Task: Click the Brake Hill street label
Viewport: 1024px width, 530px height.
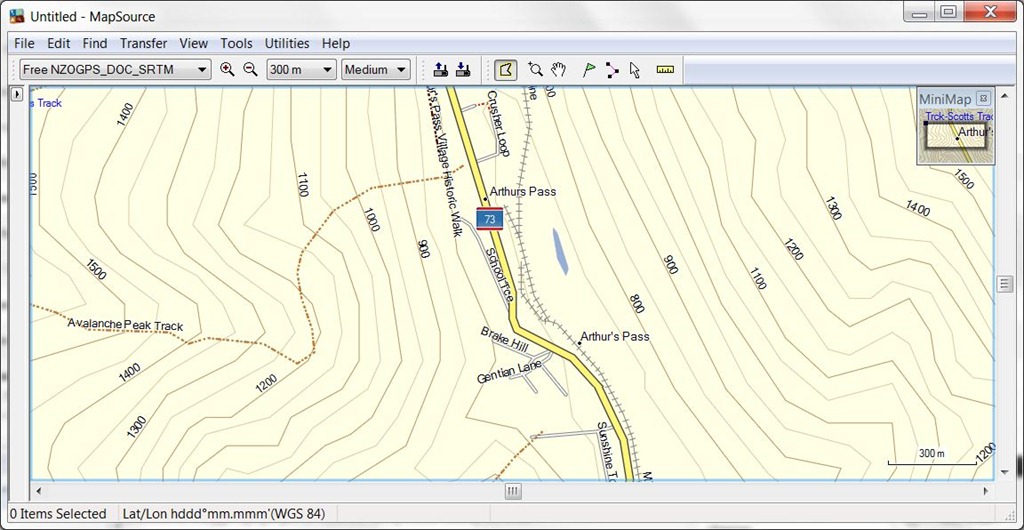Action: pyautogui.click(x=504, y=340)
